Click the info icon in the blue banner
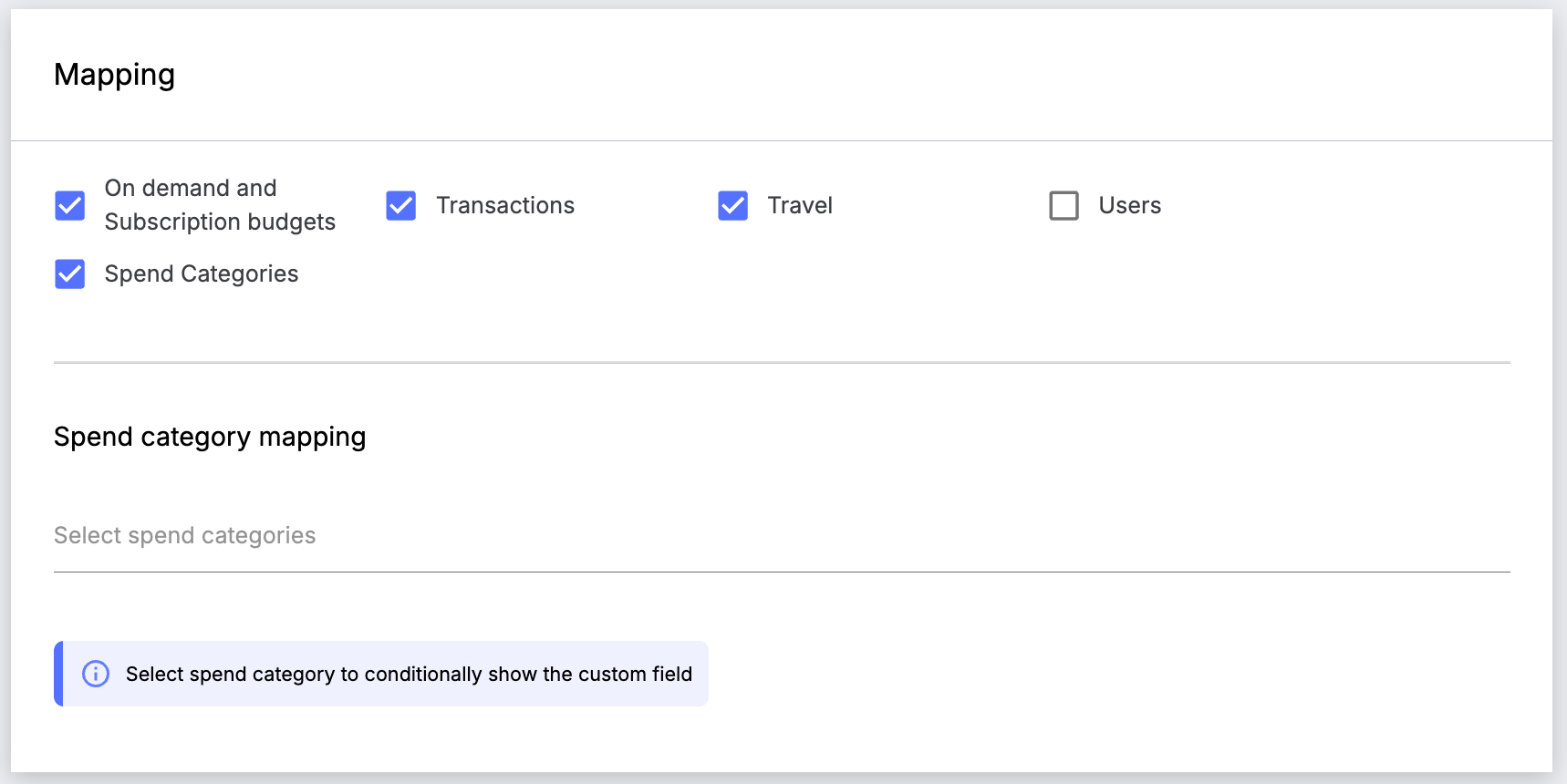 coord(96,674)
